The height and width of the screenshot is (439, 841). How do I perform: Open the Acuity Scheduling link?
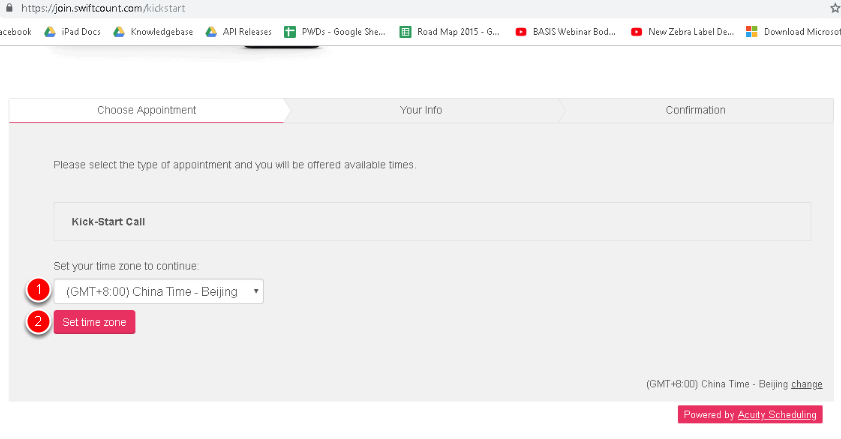pyautogui.click(x=777, y=414)
